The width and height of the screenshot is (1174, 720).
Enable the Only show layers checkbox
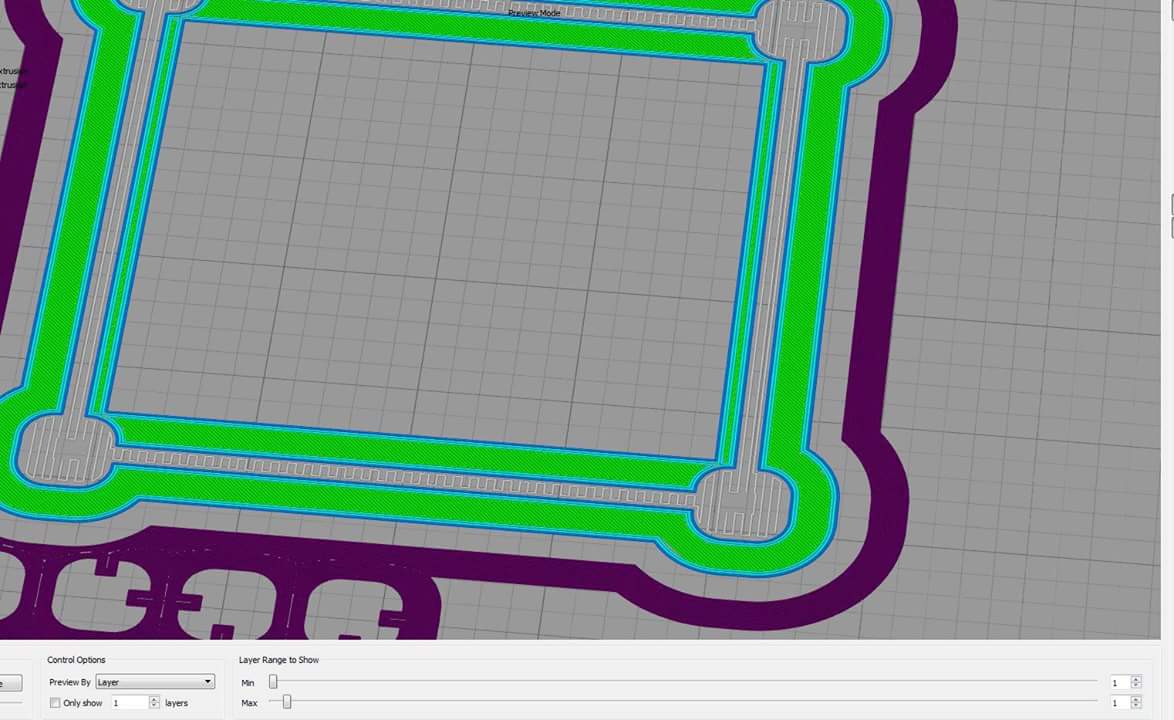click(x=55, y=703)
